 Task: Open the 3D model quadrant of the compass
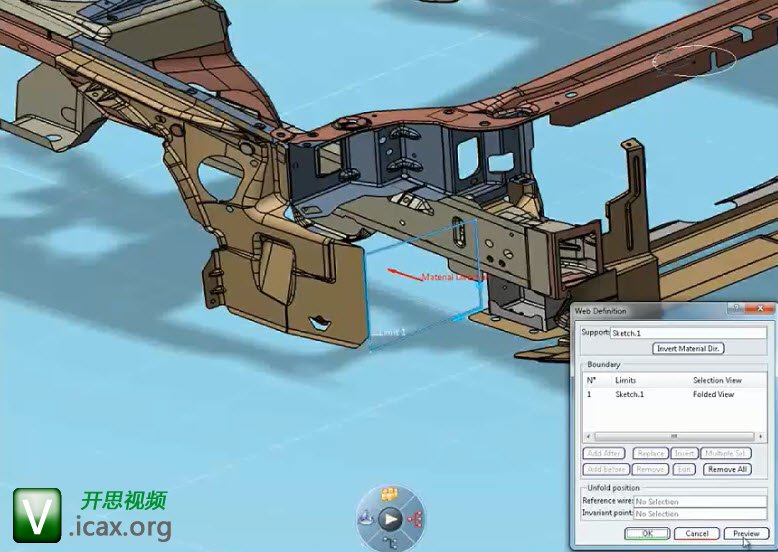[x=366, y=519]
